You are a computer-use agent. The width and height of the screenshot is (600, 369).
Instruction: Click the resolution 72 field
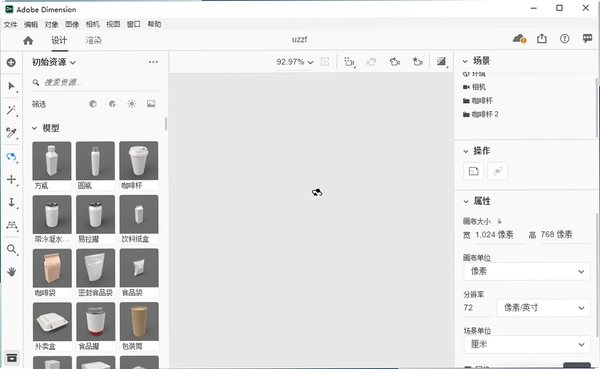pos(477,308)
